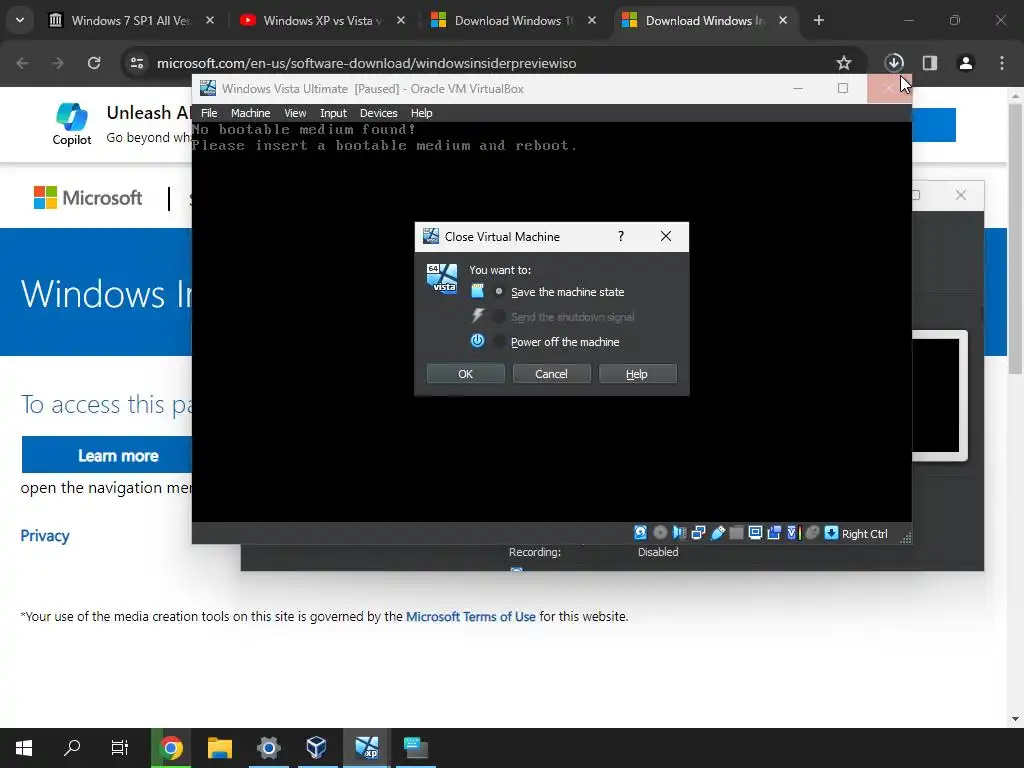The height and width of the screenshot is (768, 1024).
Task: Open Chrome three-dot menu
Action: 1001,63
